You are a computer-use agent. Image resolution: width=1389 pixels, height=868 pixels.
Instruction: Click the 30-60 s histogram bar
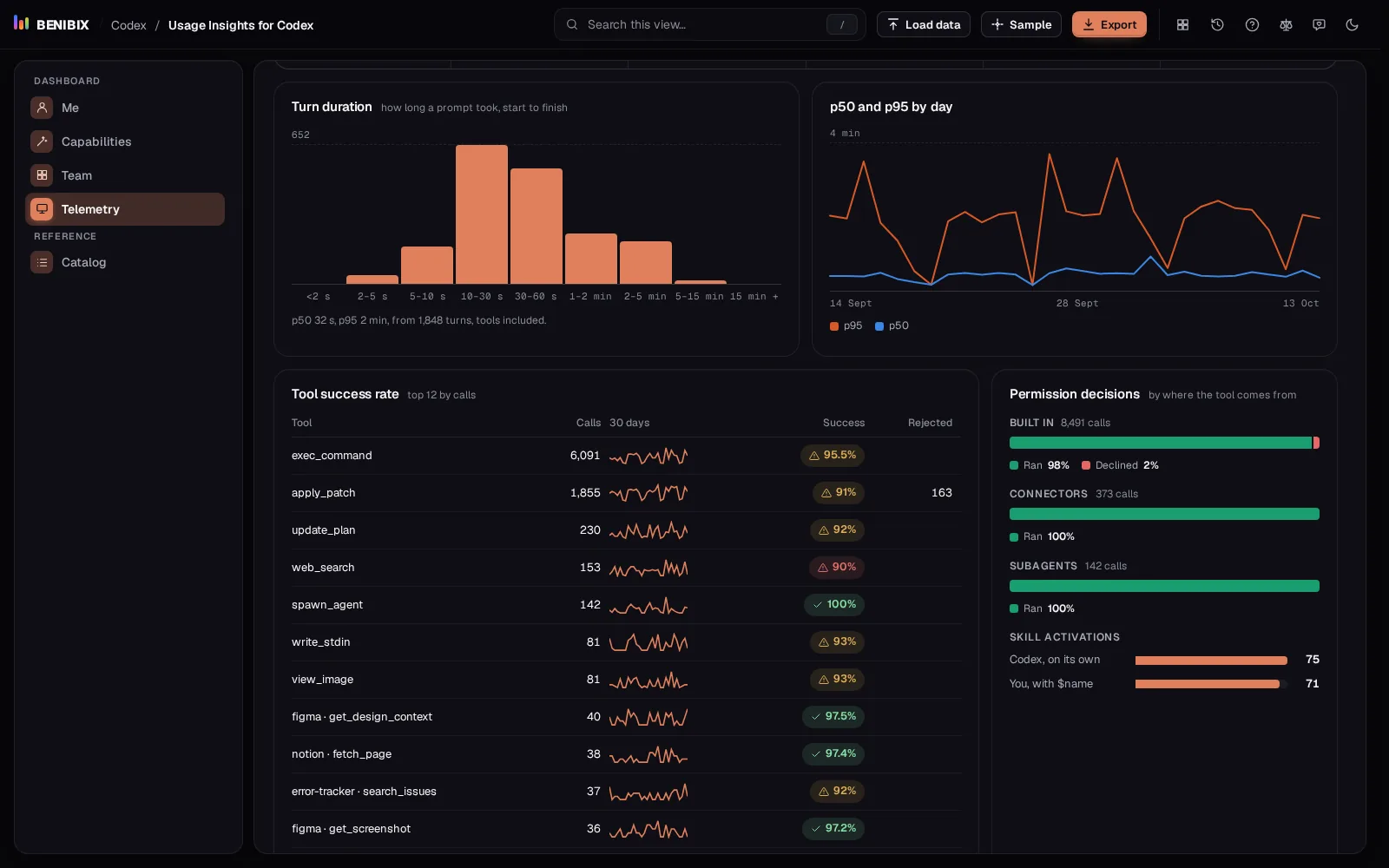pyautogui.click(x=537, y=226)
